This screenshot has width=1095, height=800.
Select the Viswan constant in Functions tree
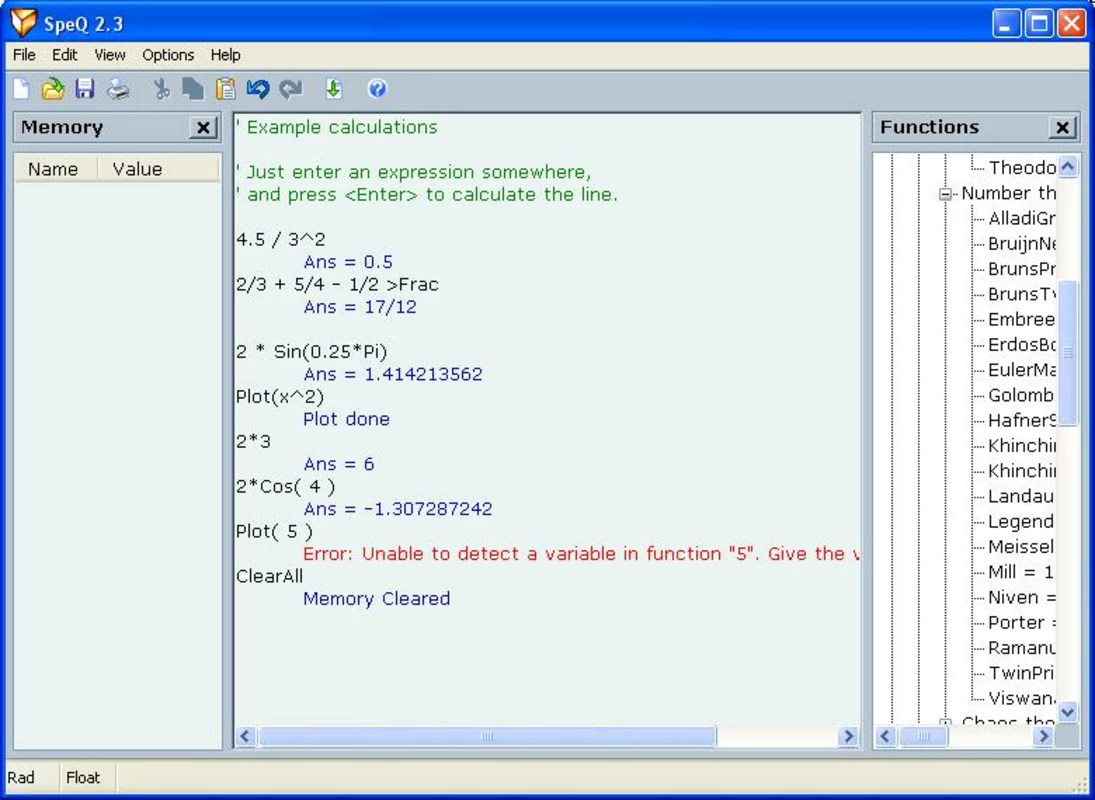pyautogui.click(x=1022, y=698)
